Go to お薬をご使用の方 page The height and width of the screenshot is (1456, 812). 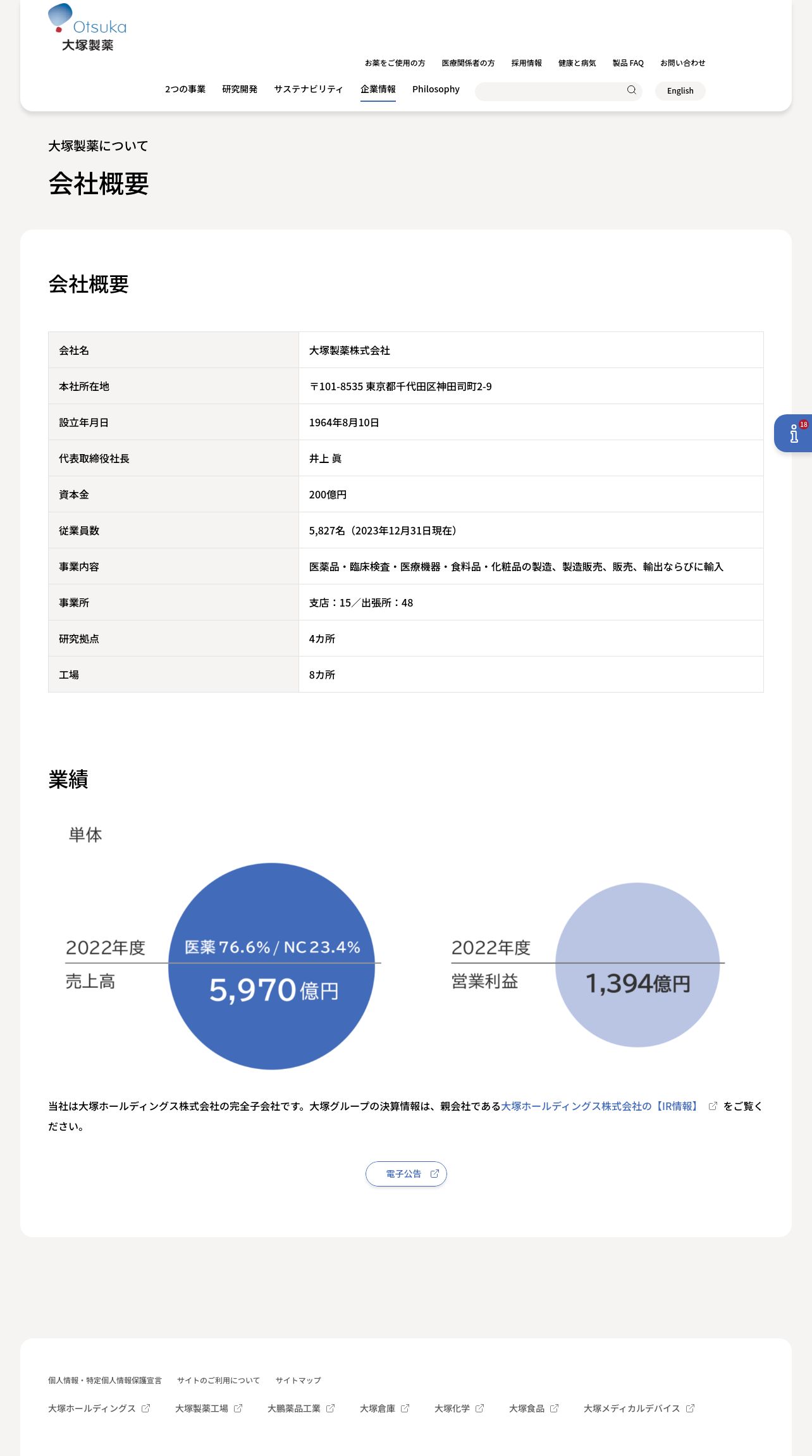tap(395, 63)
